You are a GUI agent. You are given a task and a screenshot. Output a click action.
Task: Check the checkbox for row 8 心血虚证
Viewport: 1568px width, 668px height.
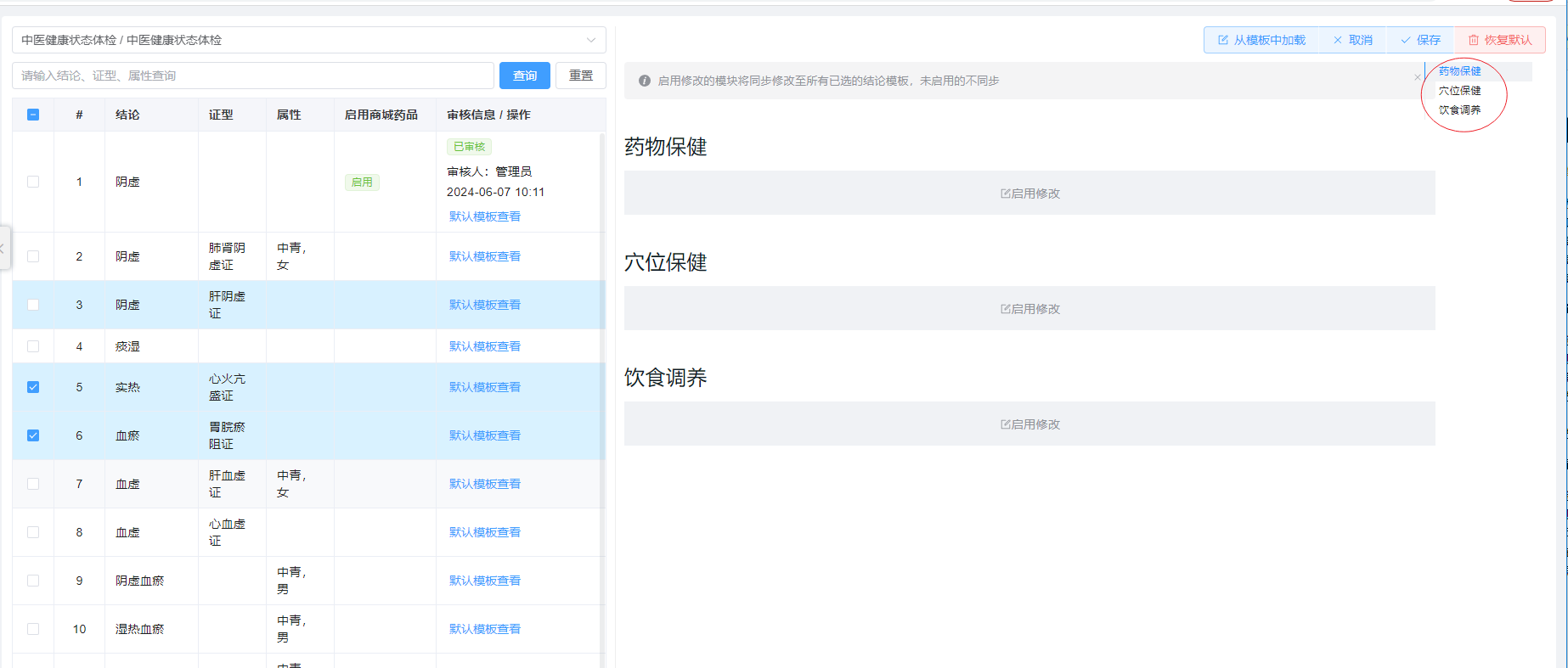(x=33, y=532)
